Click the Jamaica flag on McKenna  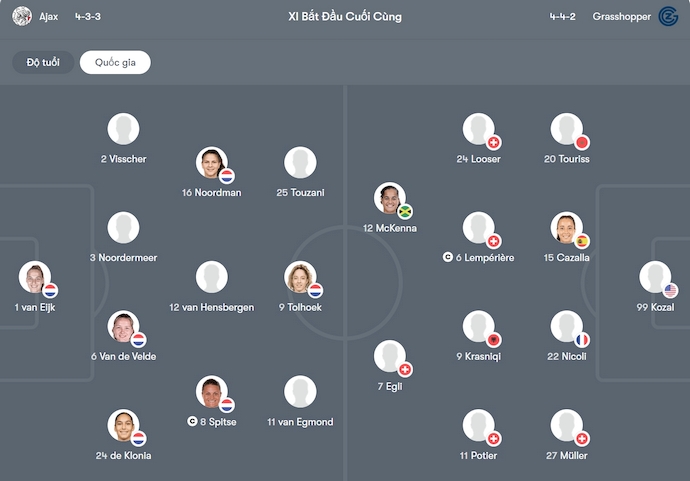(405, 211)
